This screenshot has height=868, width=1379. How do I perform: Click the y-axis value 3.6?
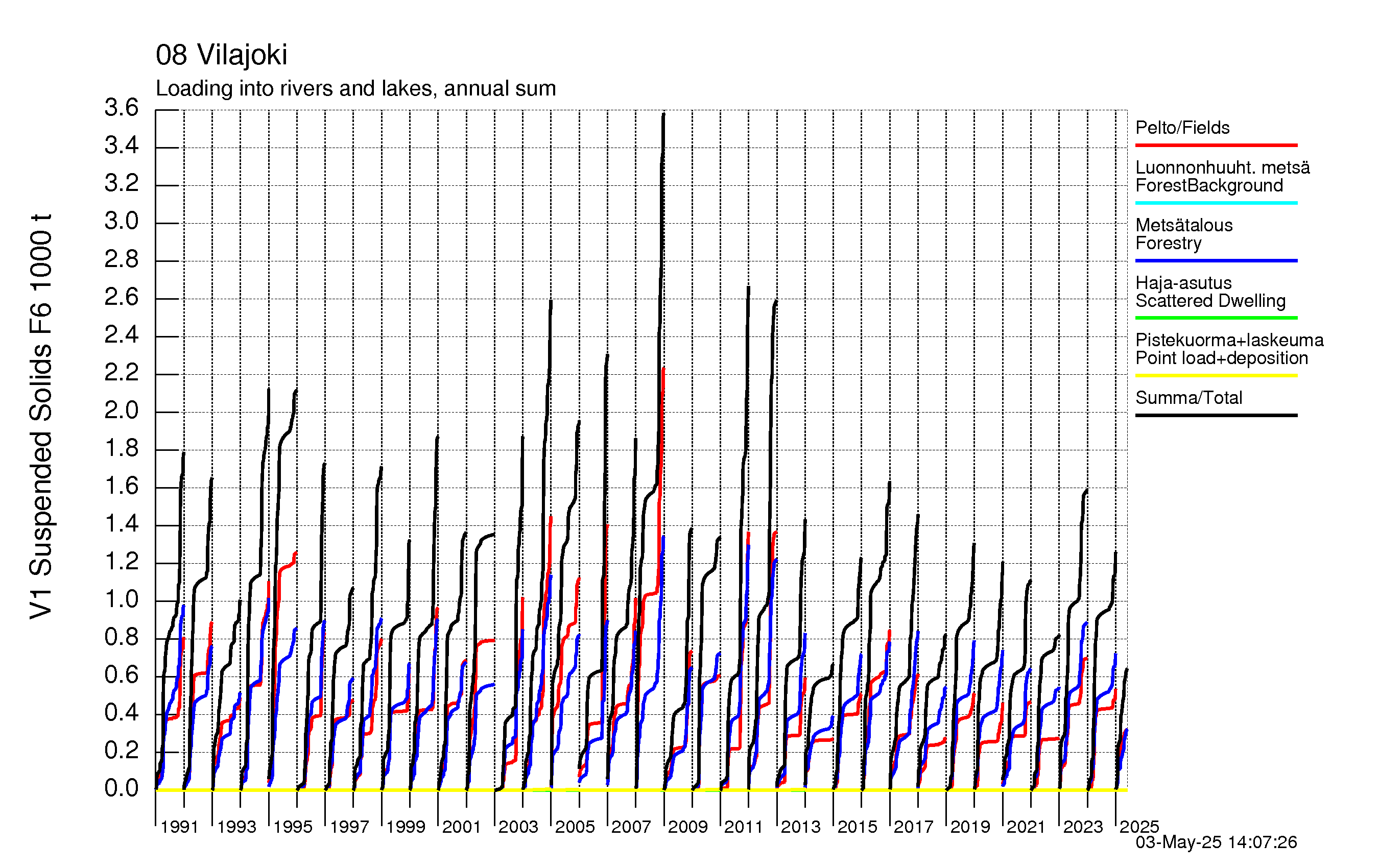pyautogui.click(x=122, y=108)
